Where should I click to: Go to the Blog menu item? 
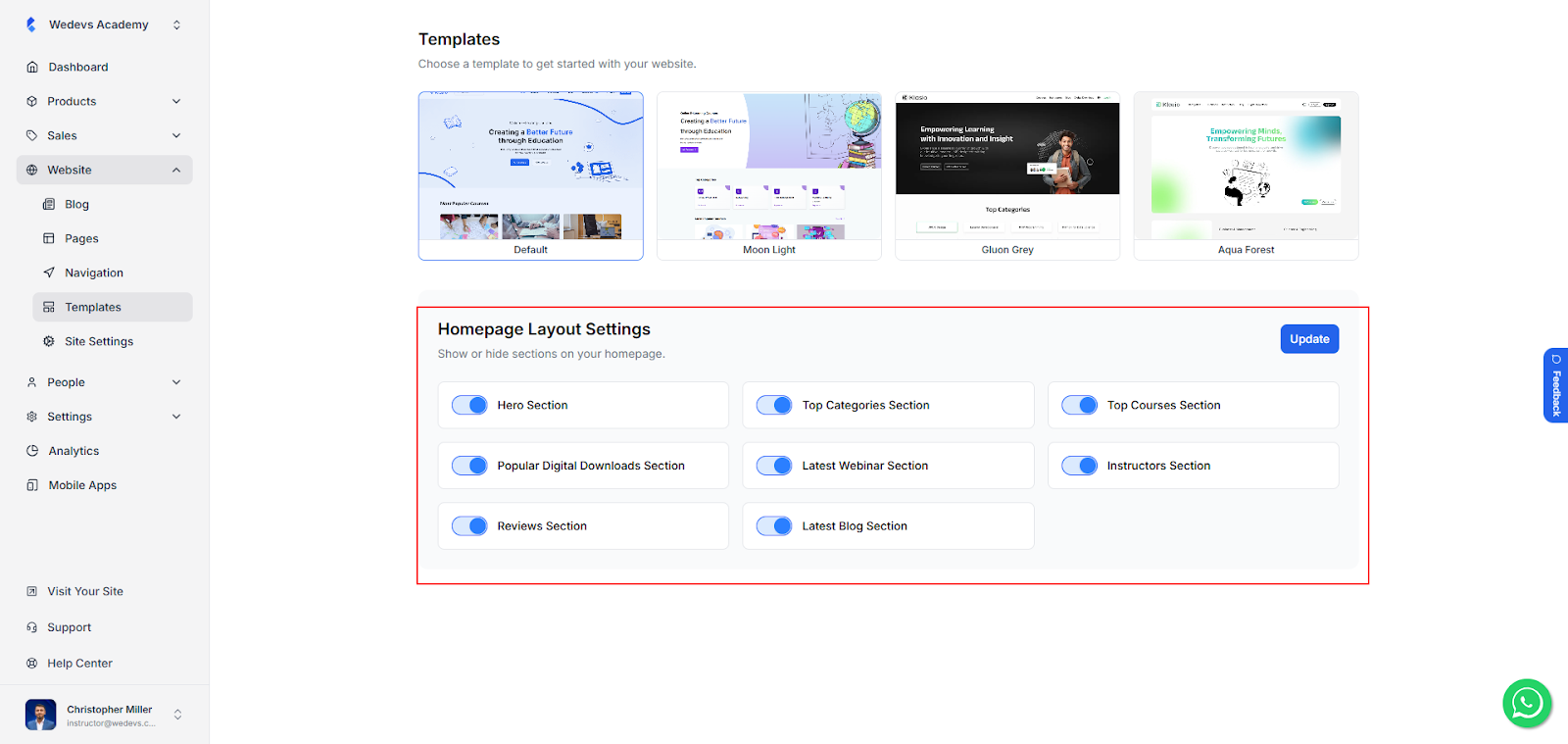(x=76, y=204)
